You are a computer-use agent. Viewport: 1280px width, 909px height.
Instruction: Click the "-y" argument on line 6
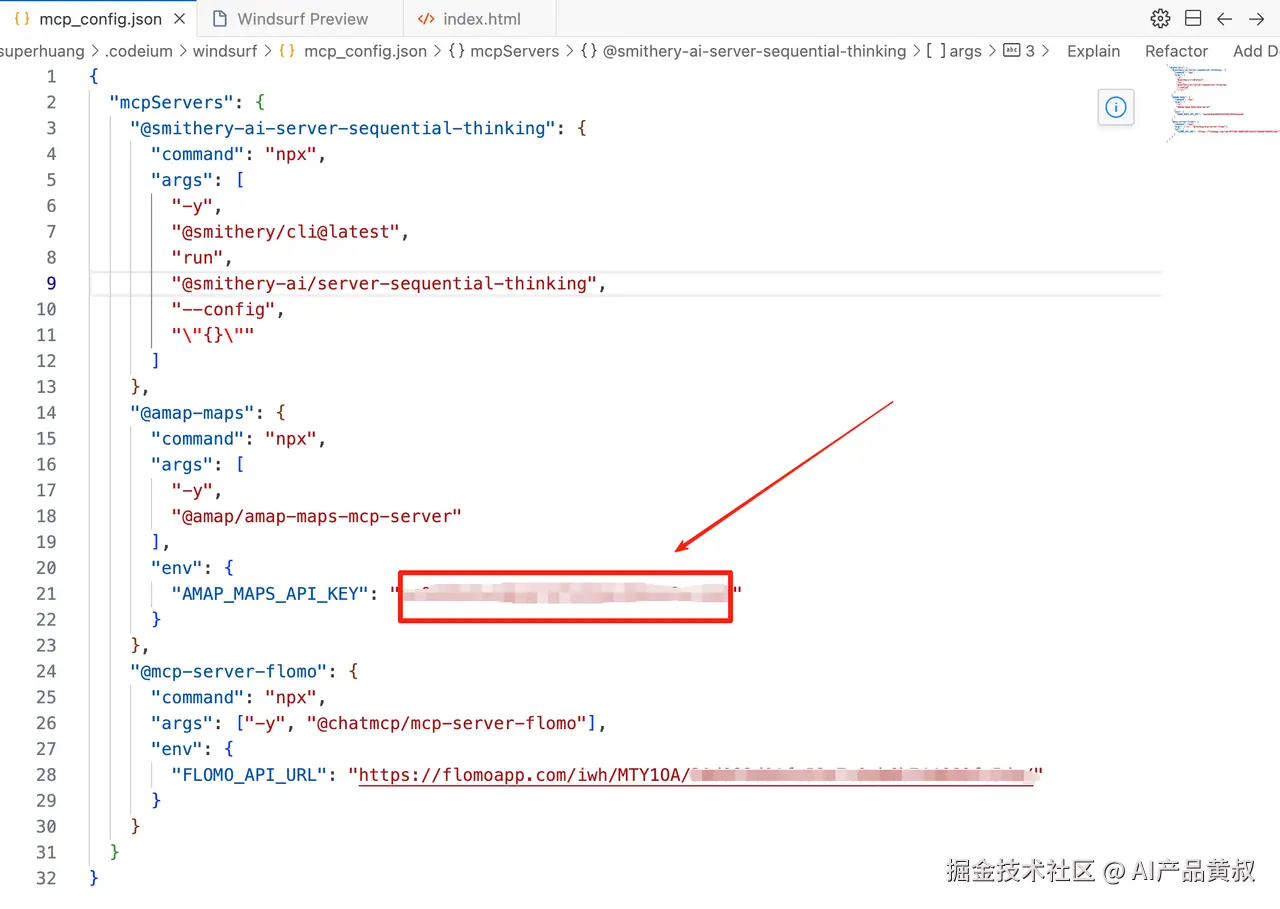tap(193, 206)
